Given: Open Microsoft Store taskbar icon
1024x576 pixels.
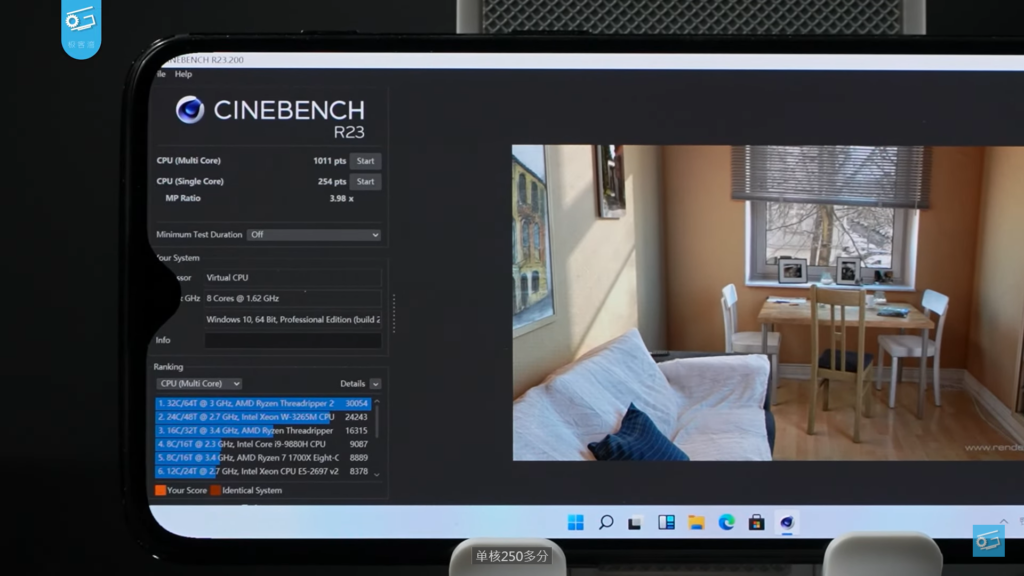Looking at the screenshot, I should coord(756,522).
